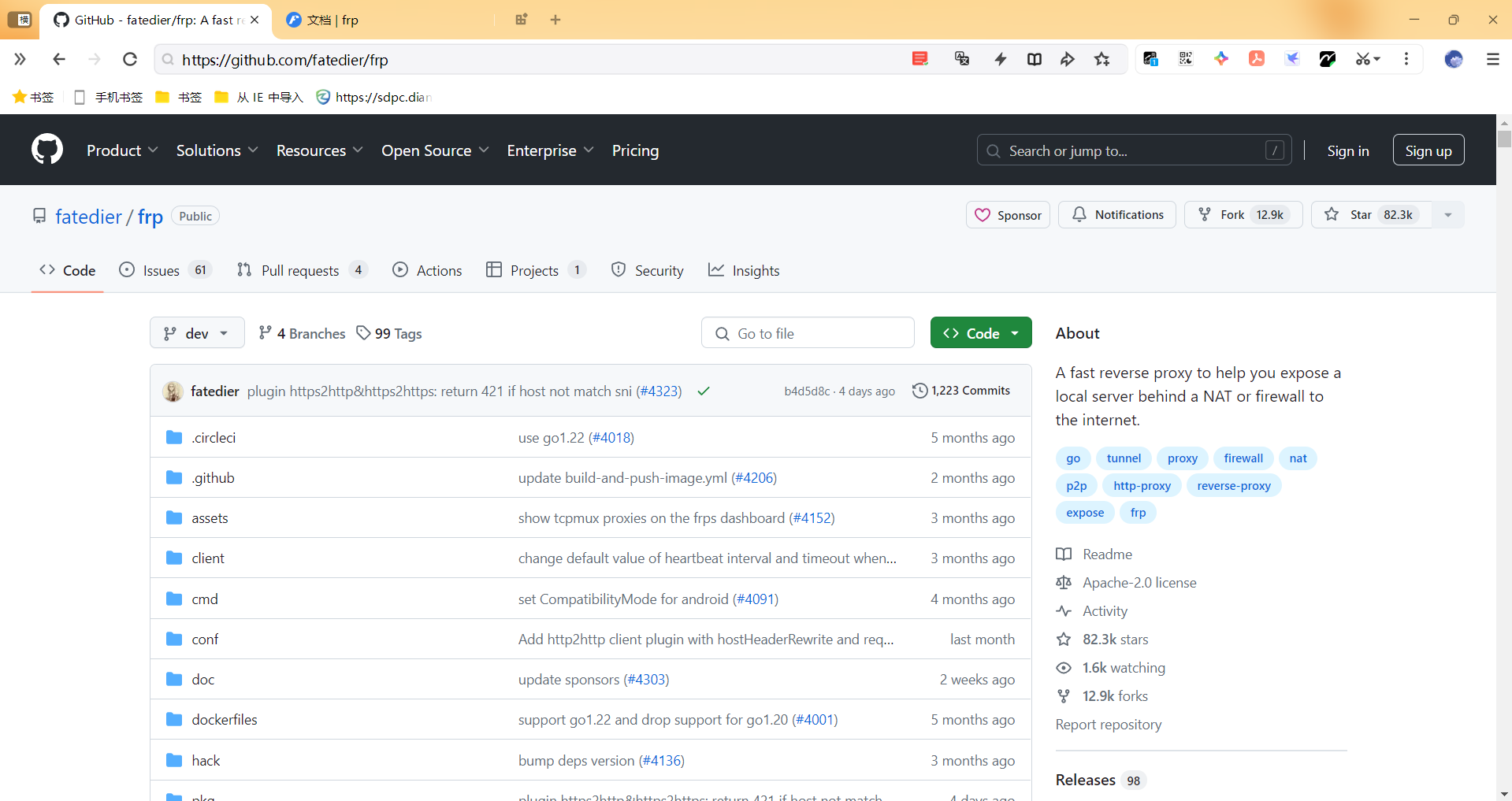Open the commit history clock icon
The image size is (1512, 801).
coord(919,391)
